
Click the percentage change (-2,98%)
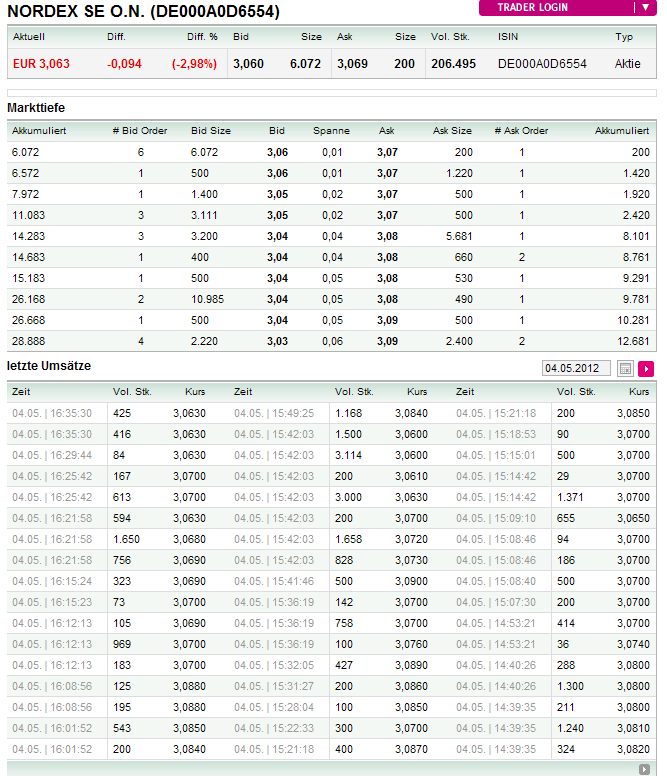click(194, 64)
